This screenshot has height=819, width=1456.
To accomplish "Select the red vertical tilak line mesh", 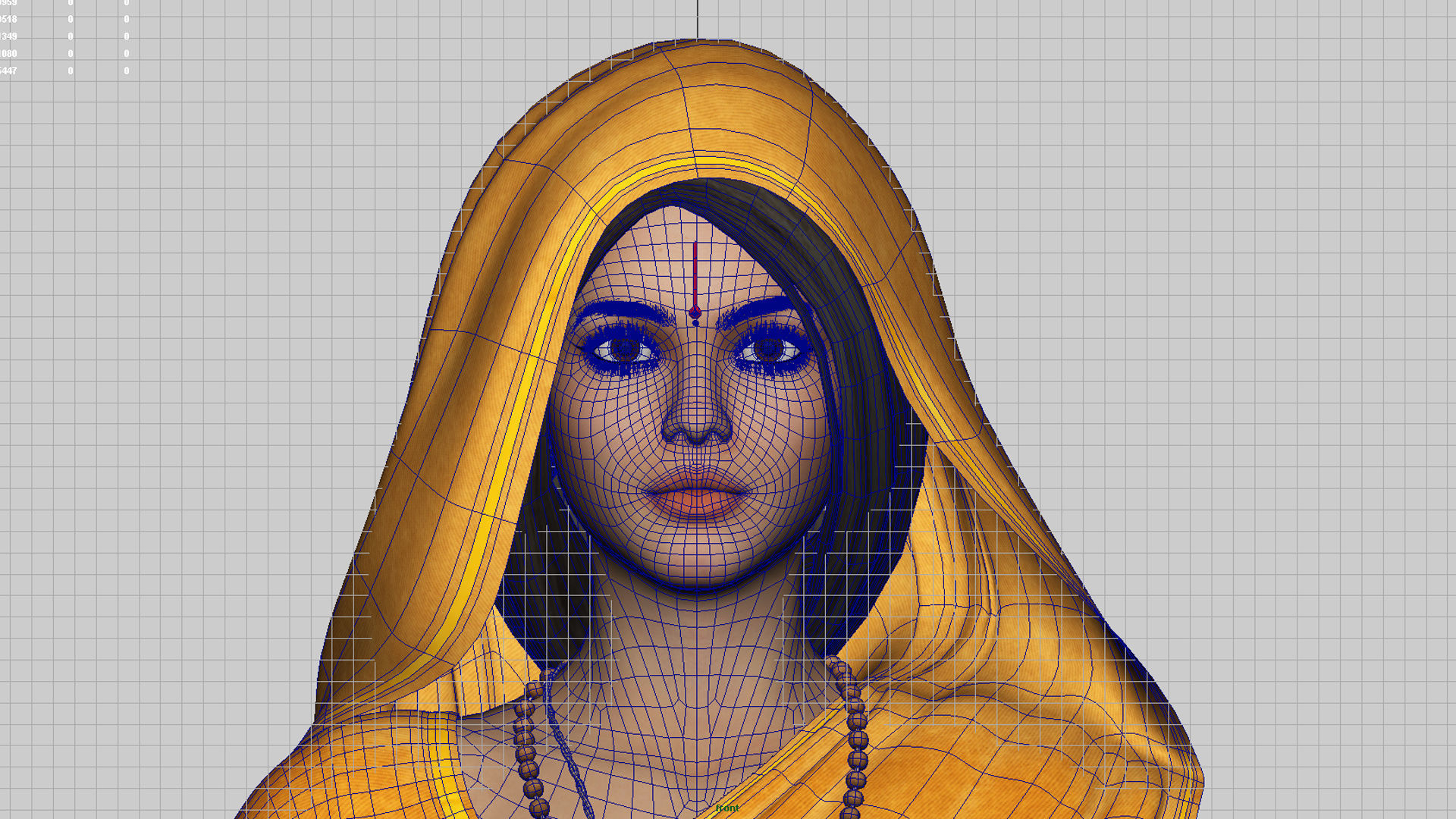I will 695,274.
